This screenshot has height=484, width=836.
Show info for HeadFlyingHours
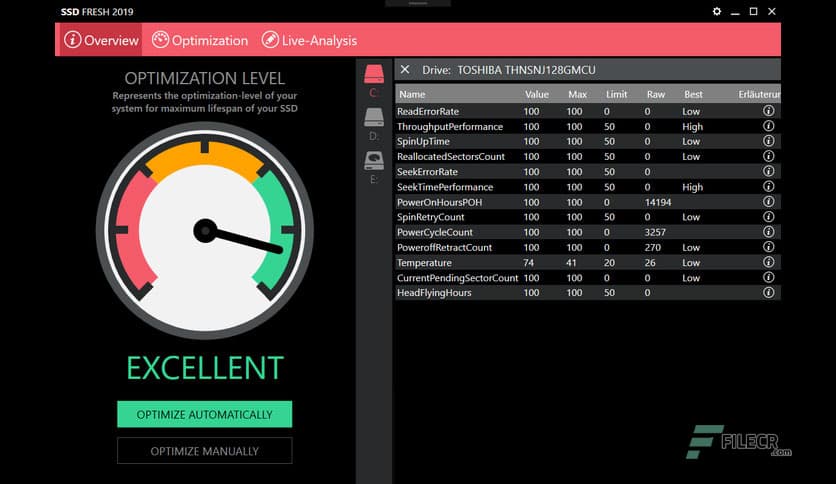point(768,292)
